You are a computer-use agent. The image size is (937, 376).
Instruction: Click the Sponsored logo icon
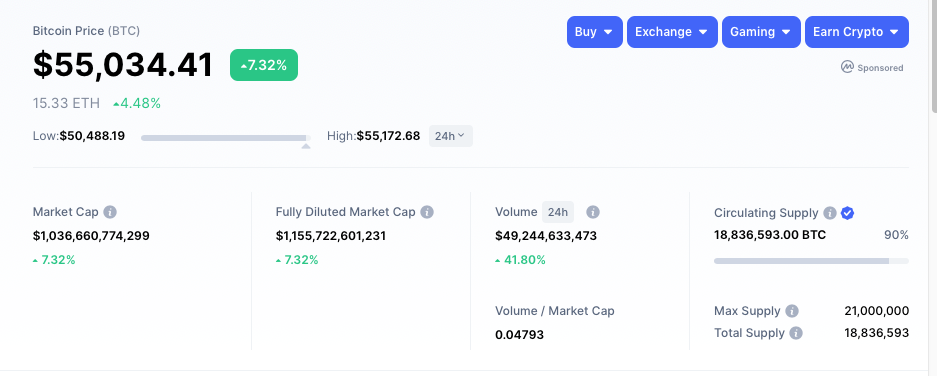tap(847, 67)
